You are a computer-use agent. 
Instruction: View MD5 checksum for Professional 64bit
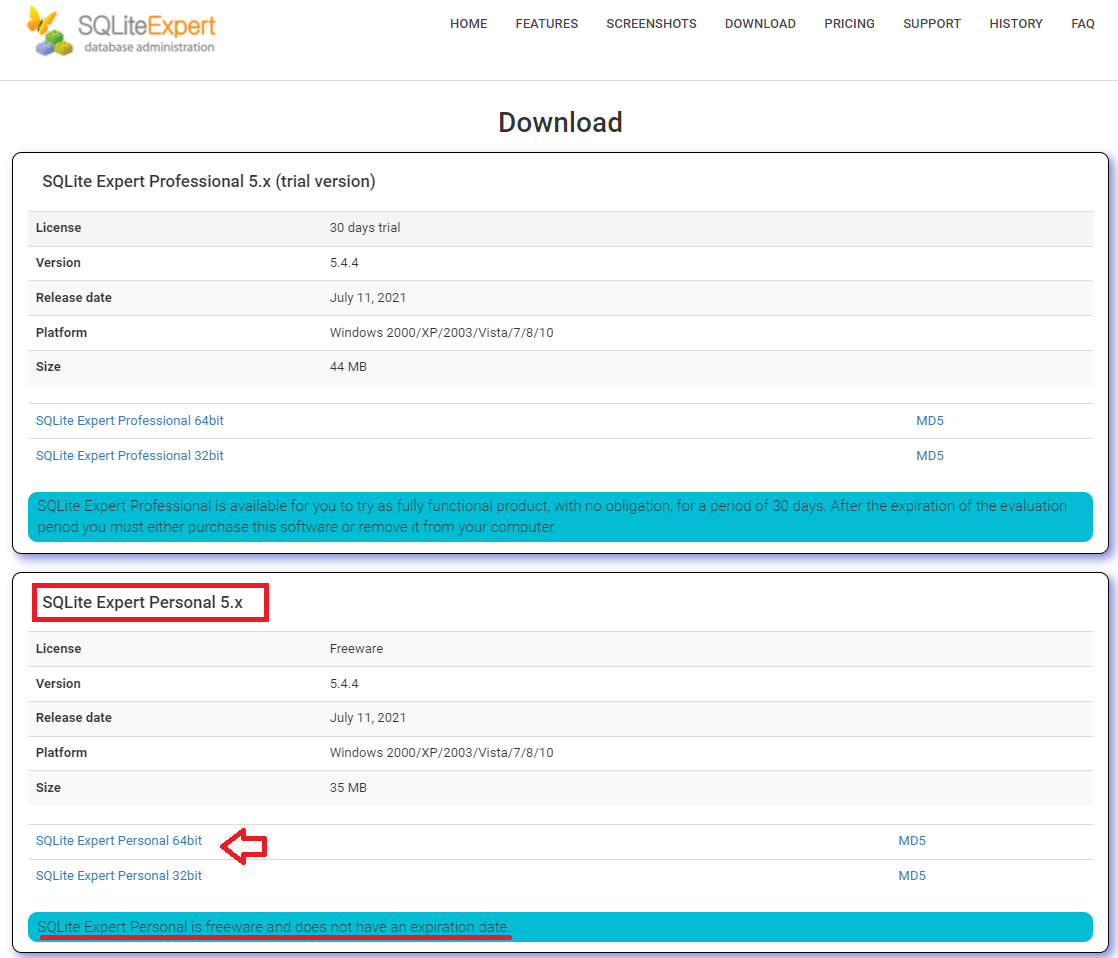tap(929, 420)
